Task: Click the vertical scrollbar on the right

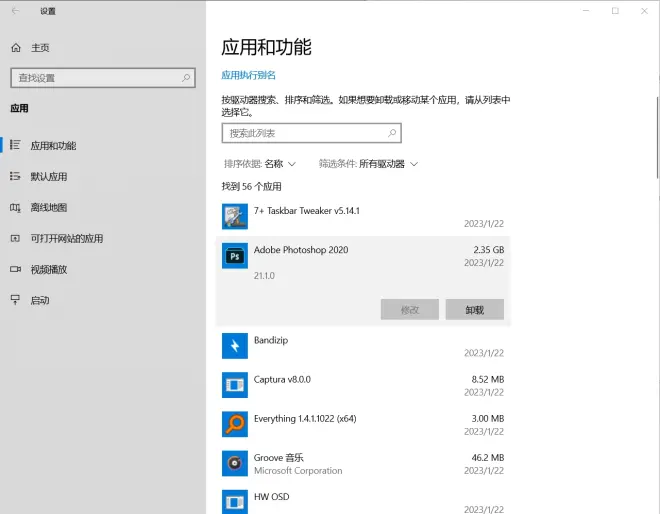Action: (657, 138)
